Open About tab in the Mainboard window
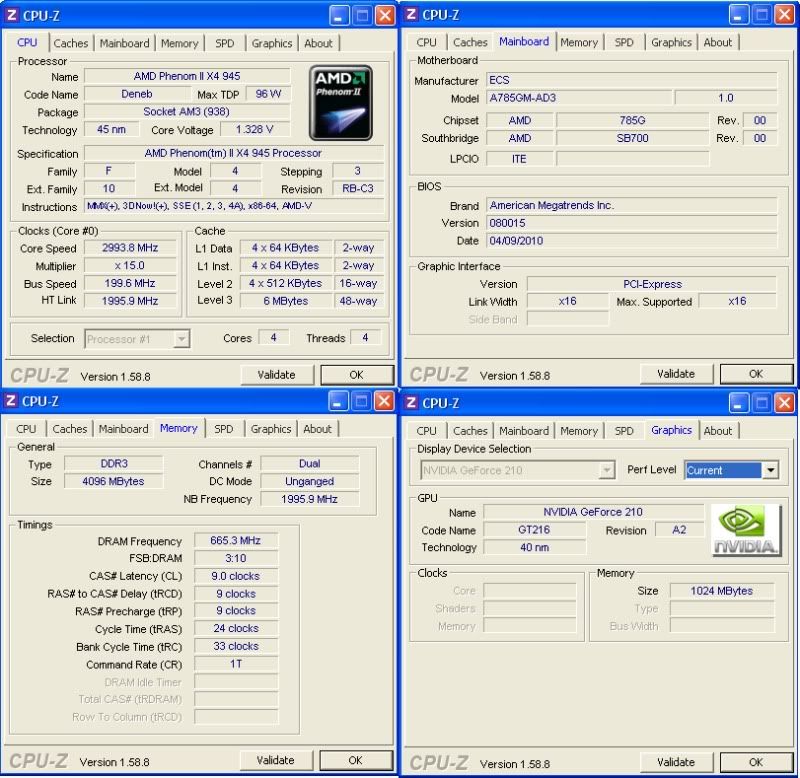Image resolution: width=800 pixels, height=778 pixels. [718, 42]
